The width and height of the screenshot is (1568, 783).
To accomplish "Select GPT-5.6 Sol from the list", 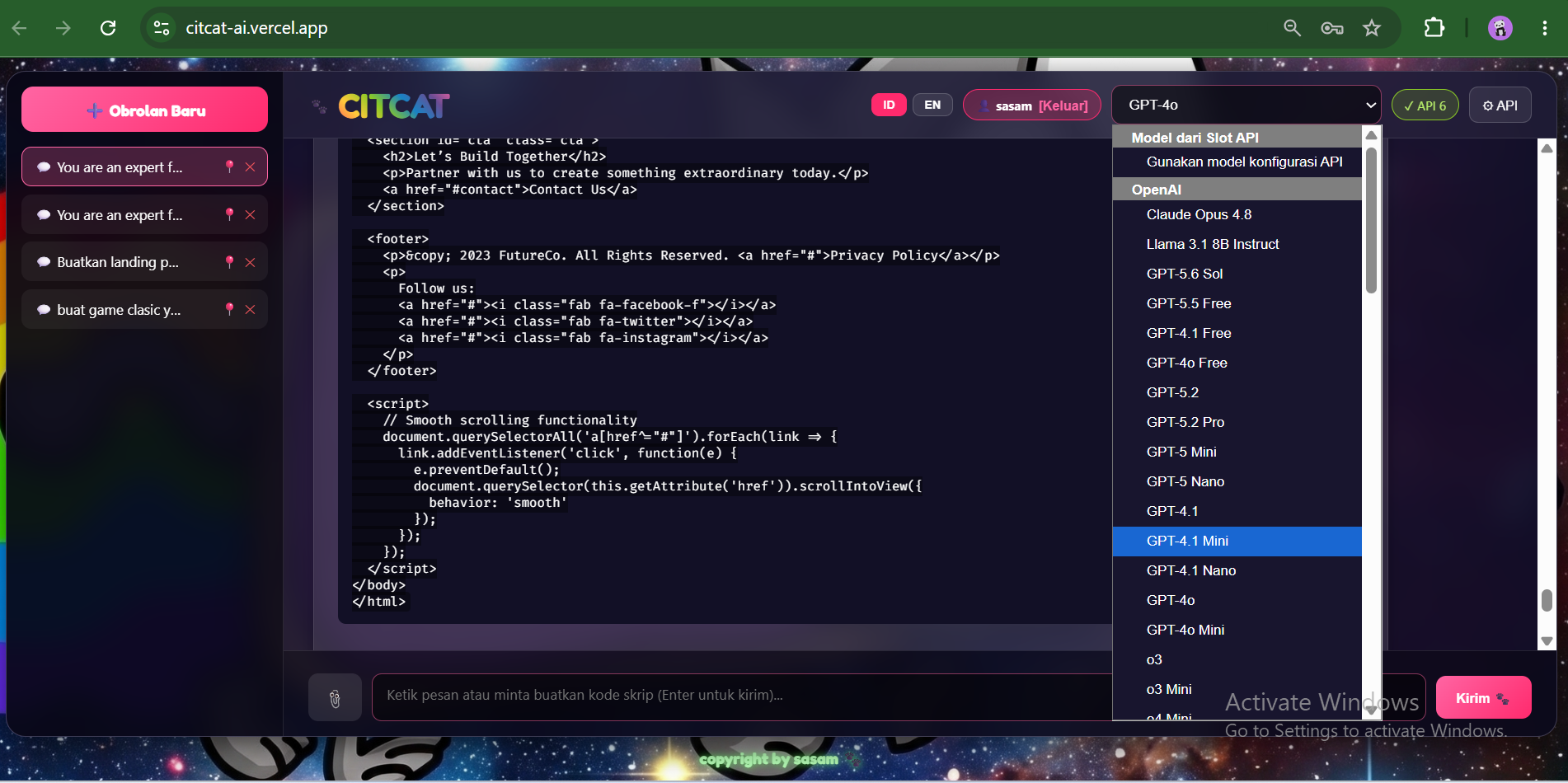I will (x=1237, y=274).
